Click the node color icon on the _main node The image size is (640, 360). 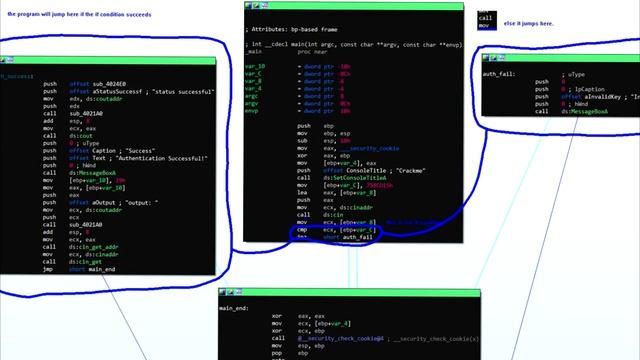pyautogui.click(x=248, y=5)
